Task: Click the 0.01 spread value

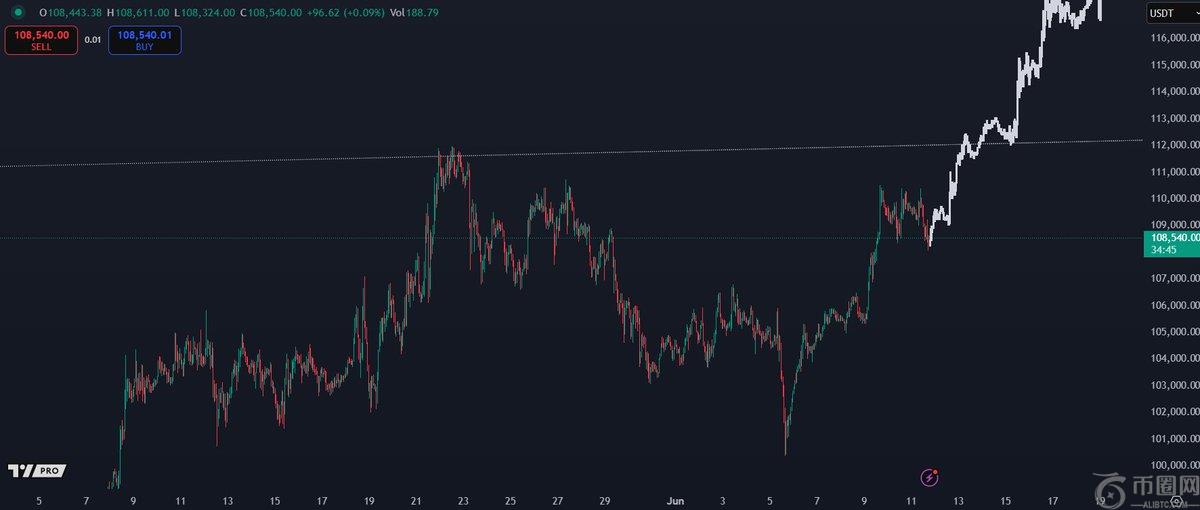Action: tap(93, 40)
